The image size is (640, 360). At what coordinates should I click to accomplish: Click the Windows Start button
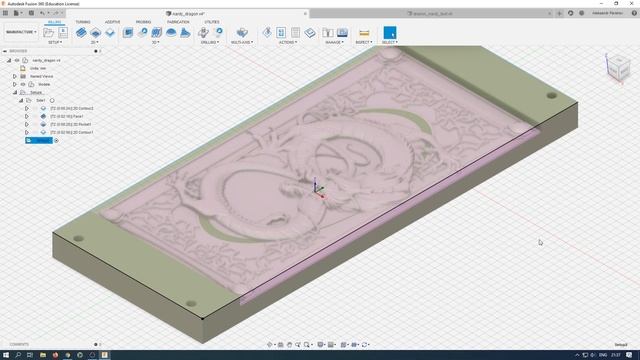[6, 355]
